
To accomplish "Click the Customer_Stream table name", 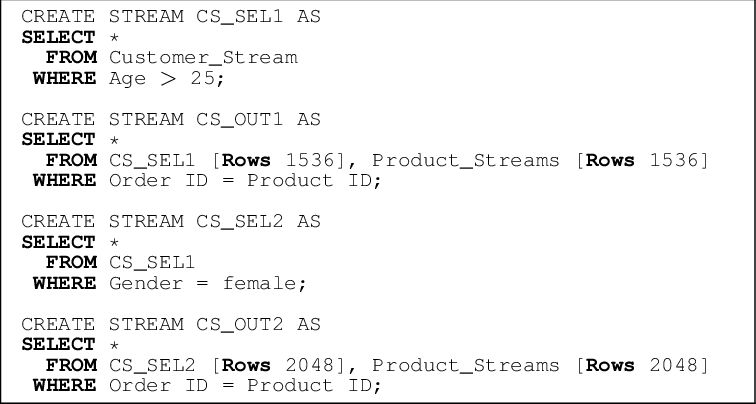I will point(203,57).
